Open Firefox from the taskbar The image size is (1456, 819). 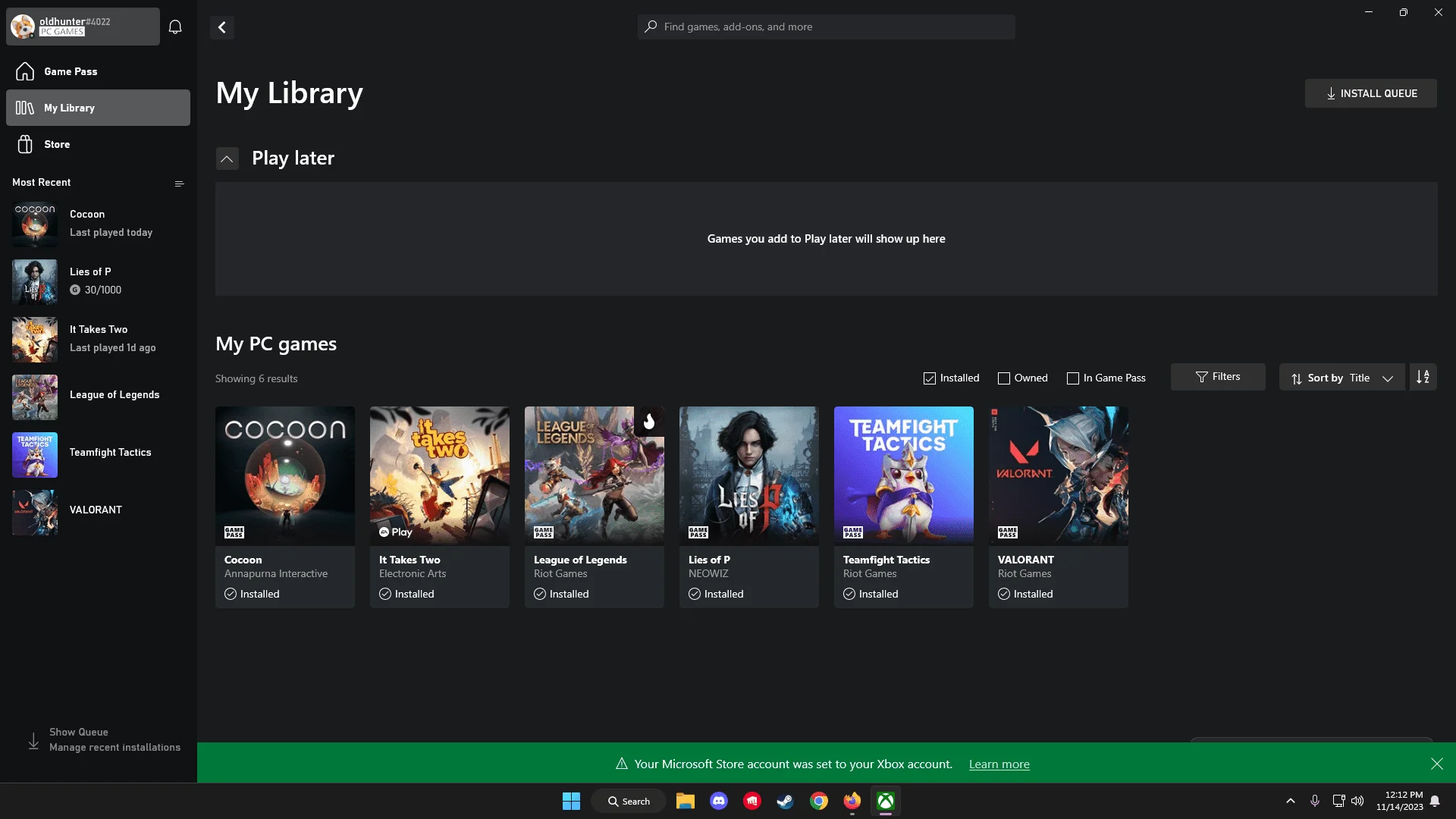(852, 801)
